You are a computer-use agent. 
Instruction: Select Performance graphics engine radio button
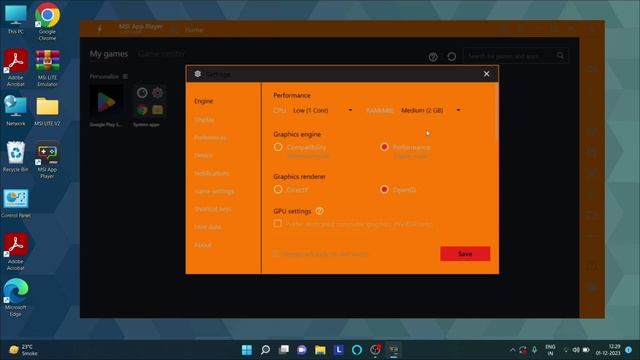tap(384, 147)
